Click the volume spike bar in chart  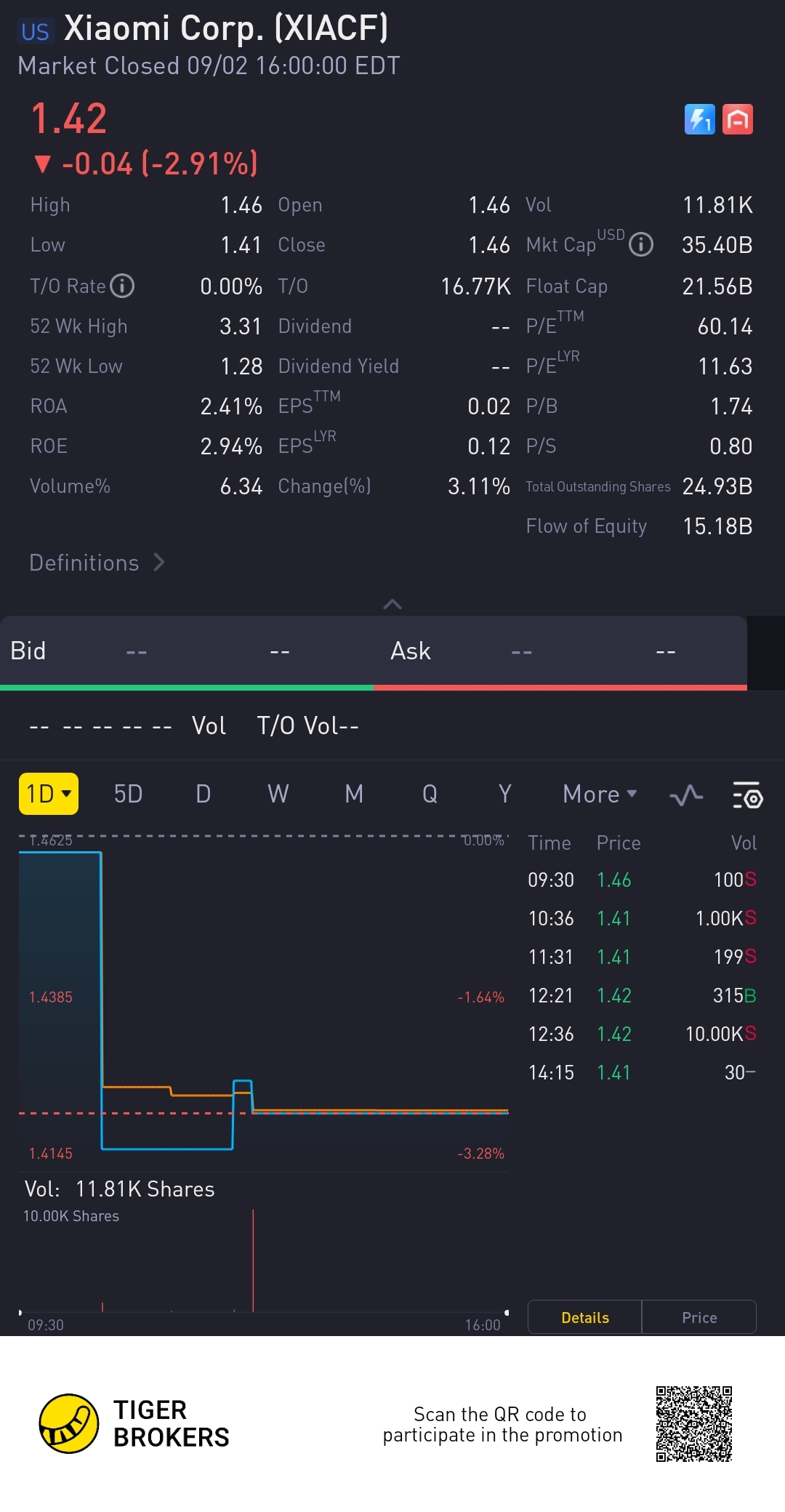253,1261
